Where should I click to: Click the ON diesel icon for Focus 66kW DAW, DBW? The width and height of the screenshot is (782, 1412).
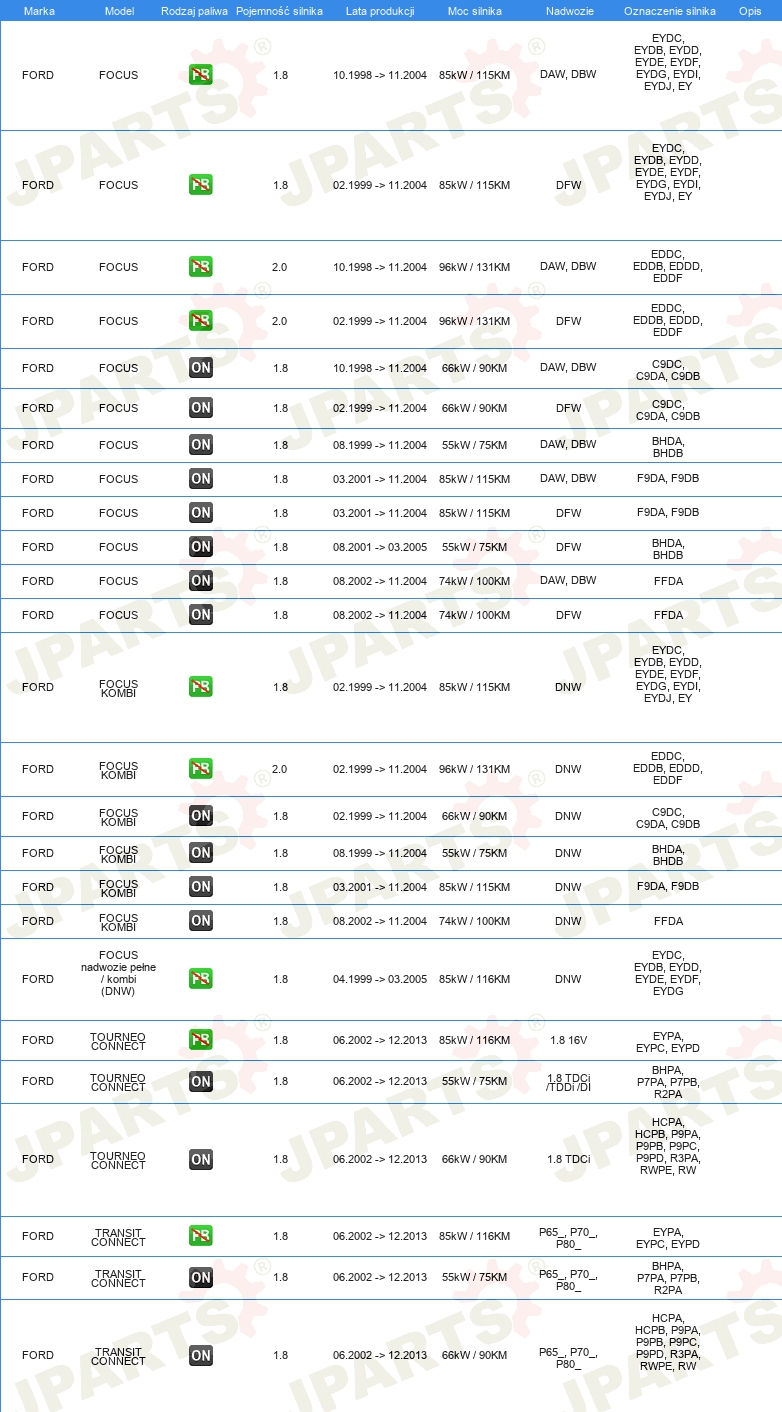(x=201, y=368)
